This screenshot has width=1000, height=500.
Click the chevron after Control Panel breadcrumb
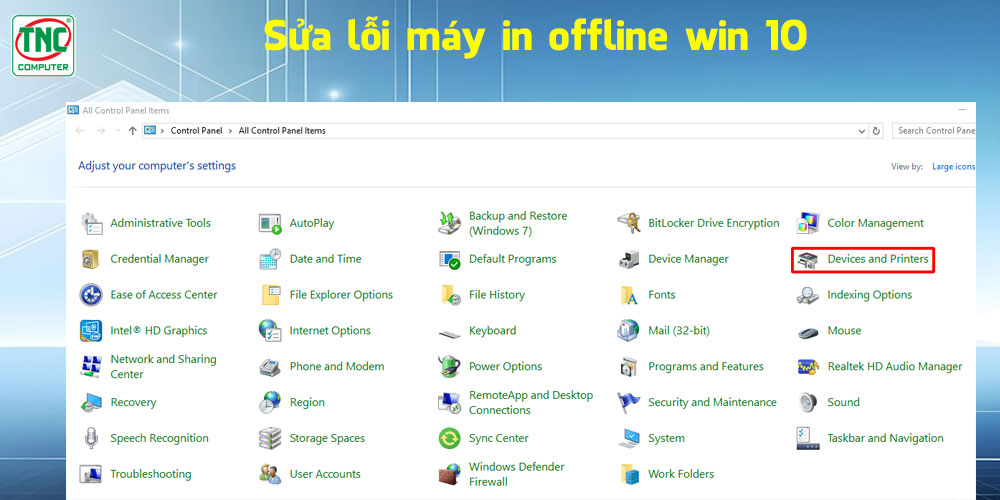pos(230,131)
